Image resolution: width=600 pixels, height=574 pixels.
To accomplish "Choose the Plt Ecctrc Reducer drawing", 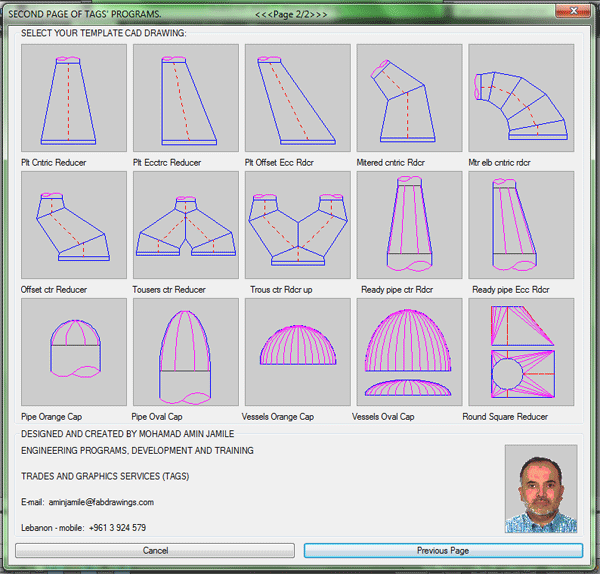I will 185,98.
